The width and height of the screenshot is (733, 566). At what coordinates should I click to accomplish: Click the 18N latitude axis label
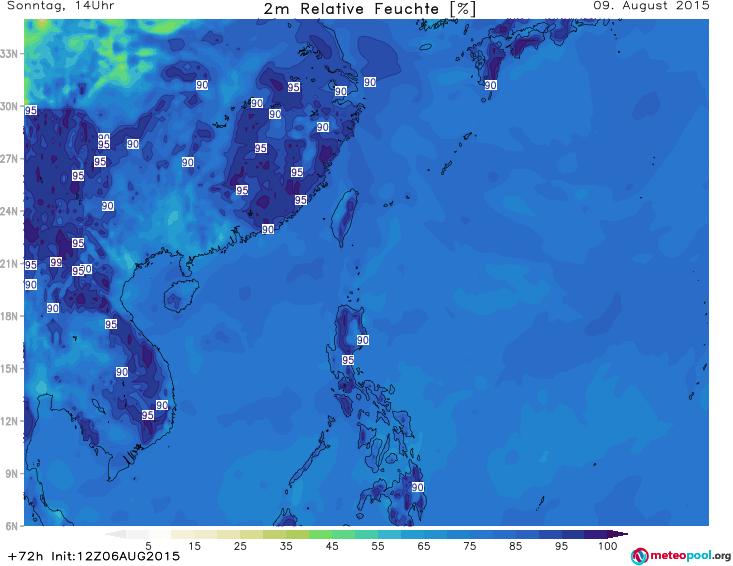[x=9, y=316]
